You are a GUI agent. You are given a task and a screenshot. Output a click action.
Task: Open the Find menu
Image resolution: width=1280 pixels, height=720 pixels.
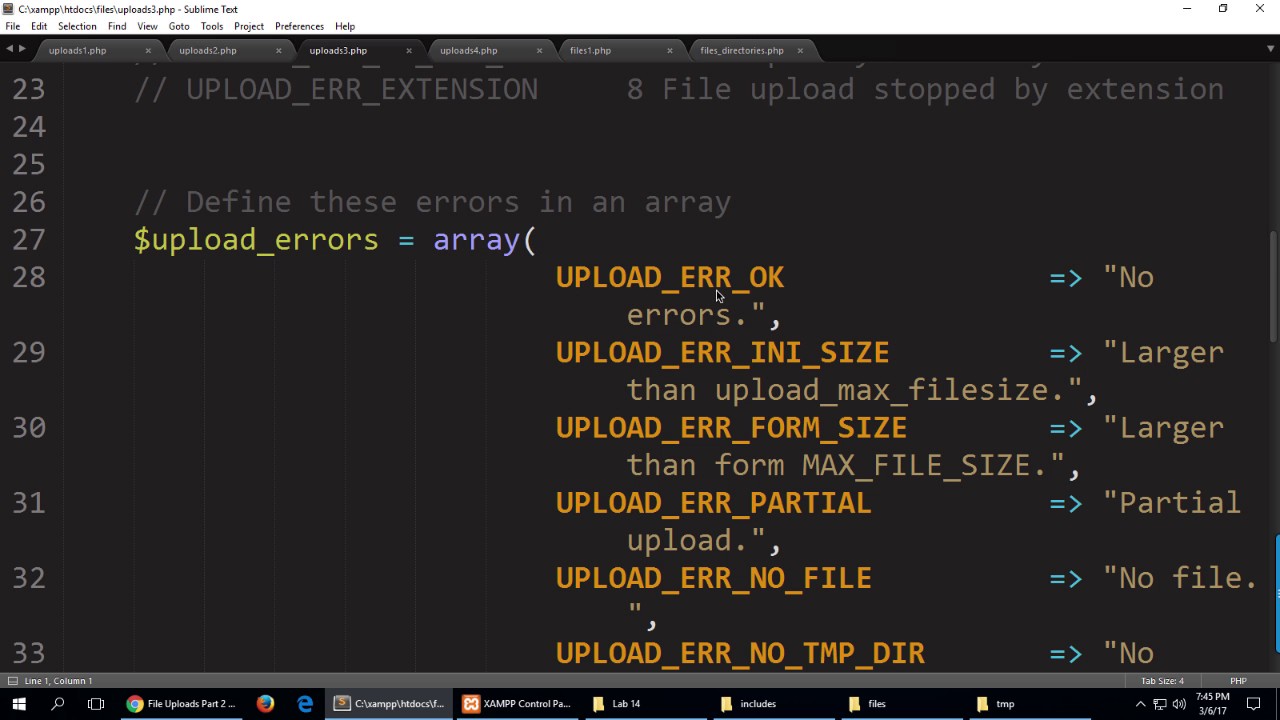117,26
